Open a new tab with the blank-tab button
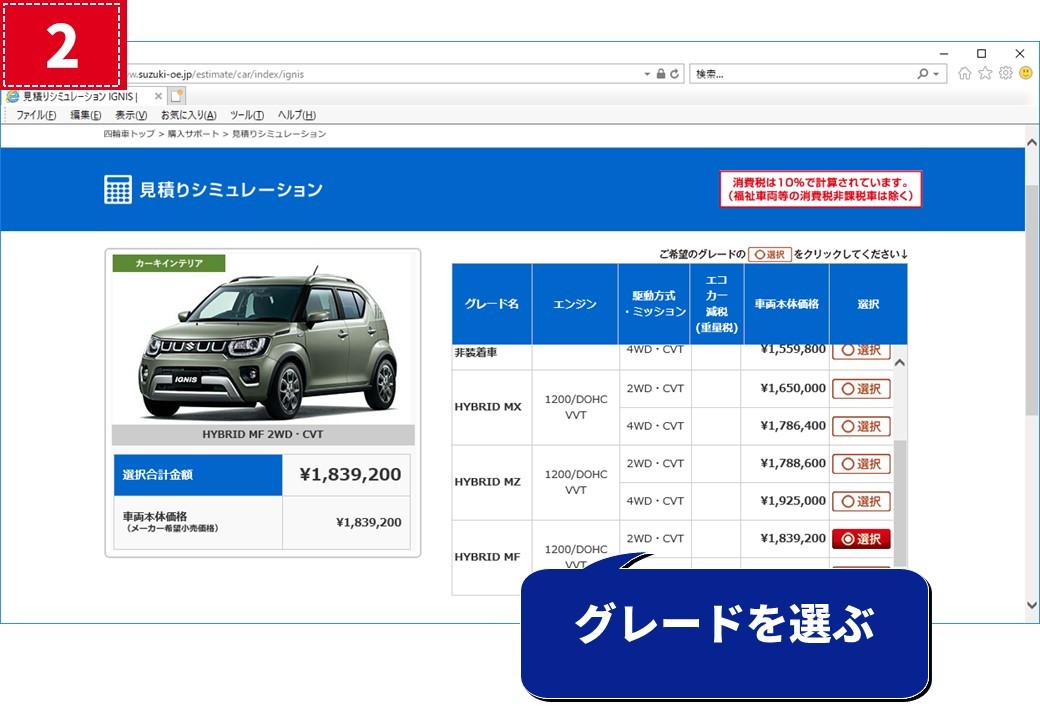 point(176,96)
